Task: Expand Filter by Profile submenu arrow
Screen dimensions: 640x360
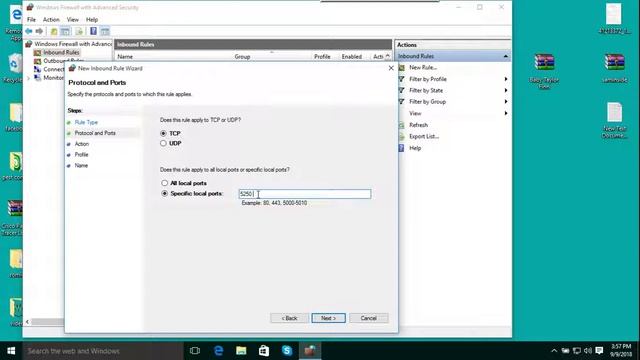Action: 506,79
